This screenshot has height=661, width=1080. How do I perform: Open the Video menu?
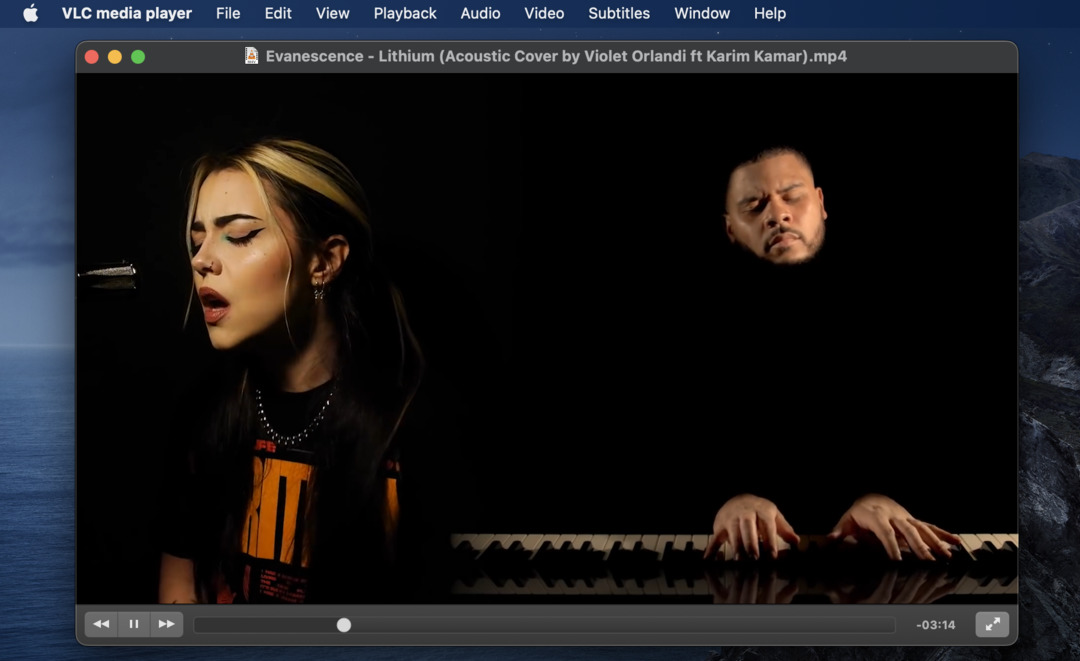tap(544, 13)
